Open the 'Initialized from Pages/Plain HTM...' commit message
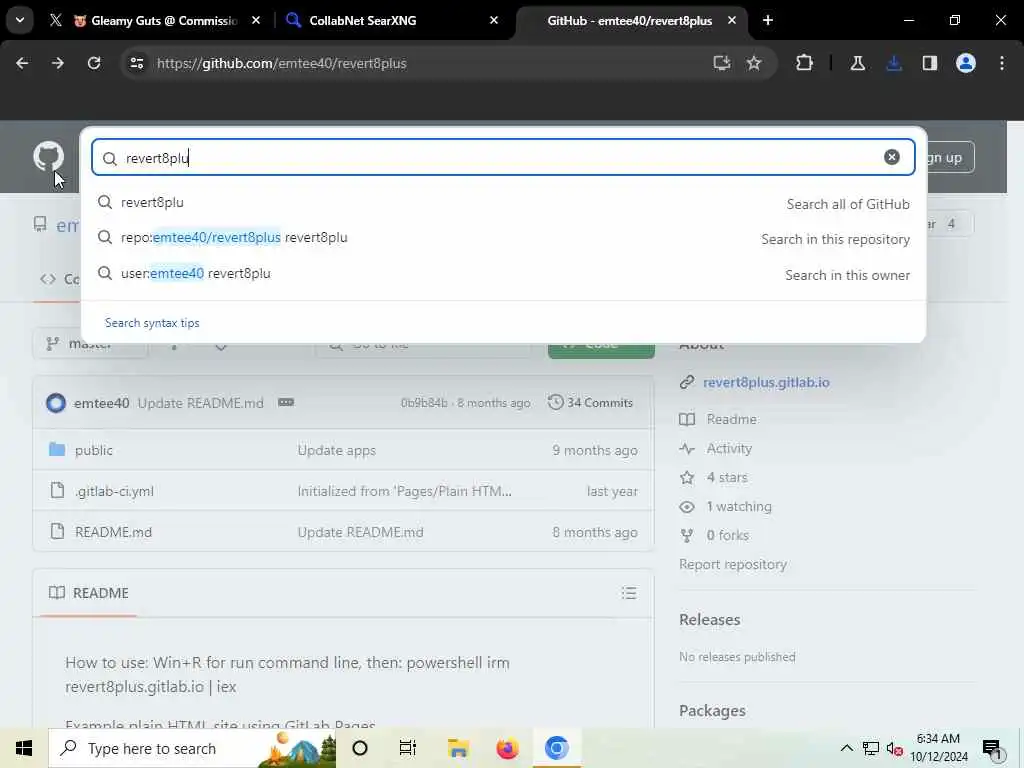The width and height of the screenshot is (1024, 768). tap(404, 491)
